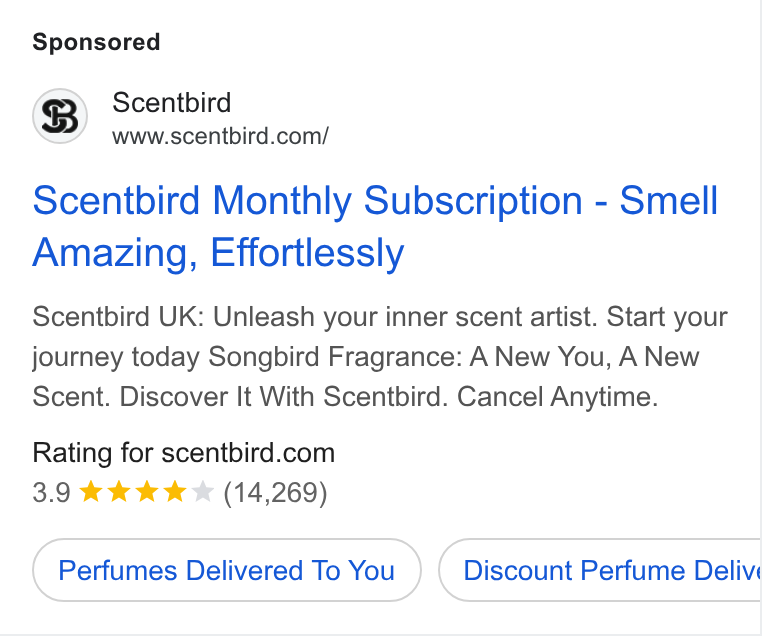Select the second gold rating star
This screenshot has width=762, height=636.
[118, 491]
